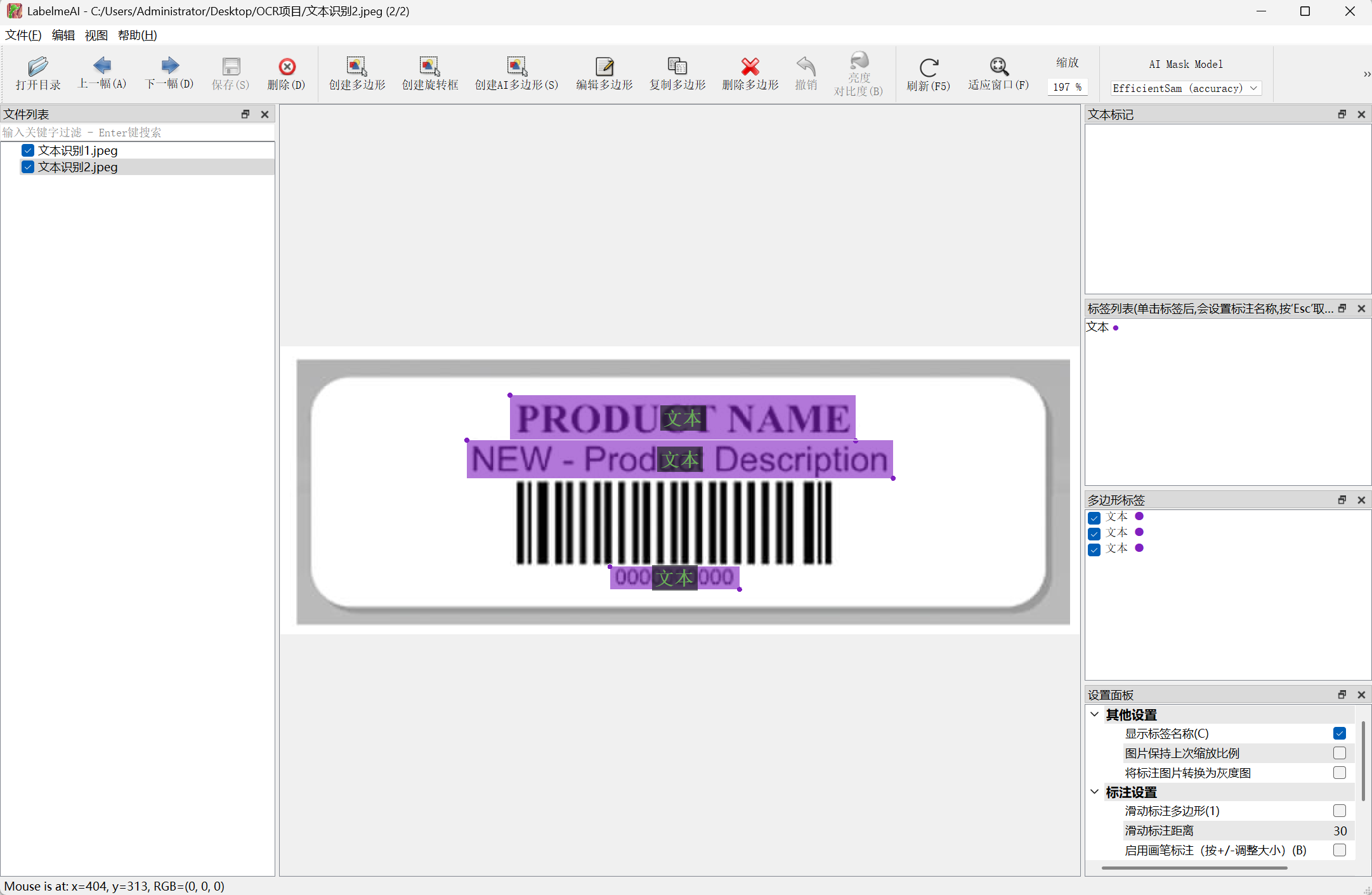This screenshot has width=1372, height=895.
Task: Click the Refresh (刷新 F5) icon
Action: (929, 67)
